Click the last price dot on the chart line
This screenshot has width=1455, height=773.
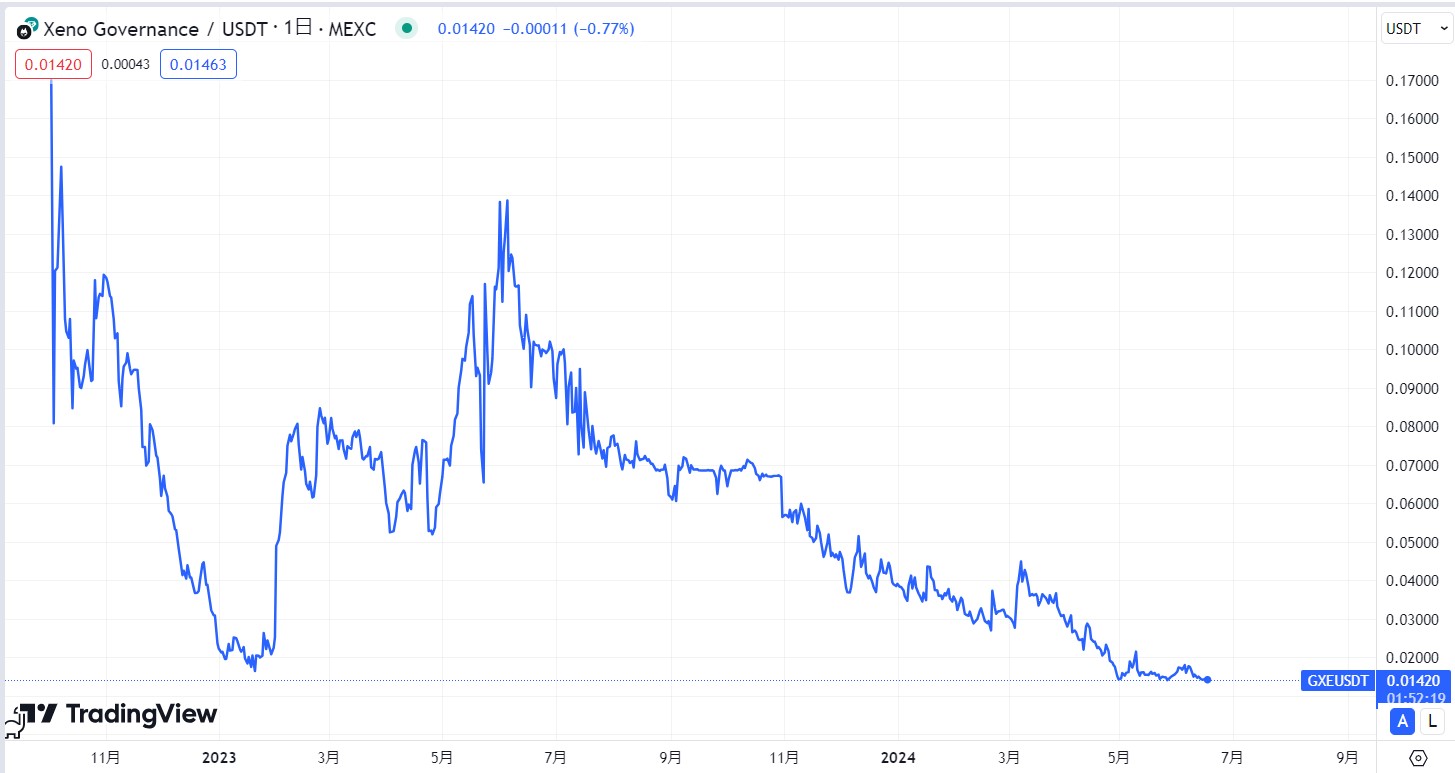point(1207,679)
